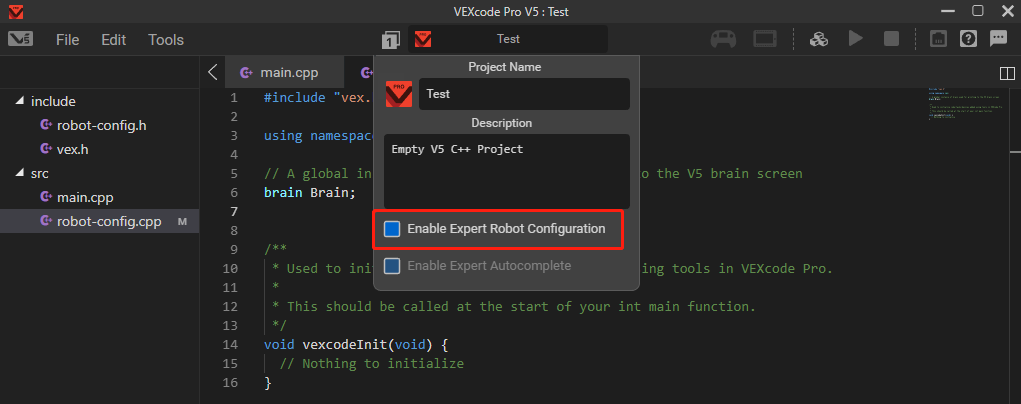The width and height of the screenshot is (1021, 404).
Task: Open the help question mark icon
Action: (968, 39)
